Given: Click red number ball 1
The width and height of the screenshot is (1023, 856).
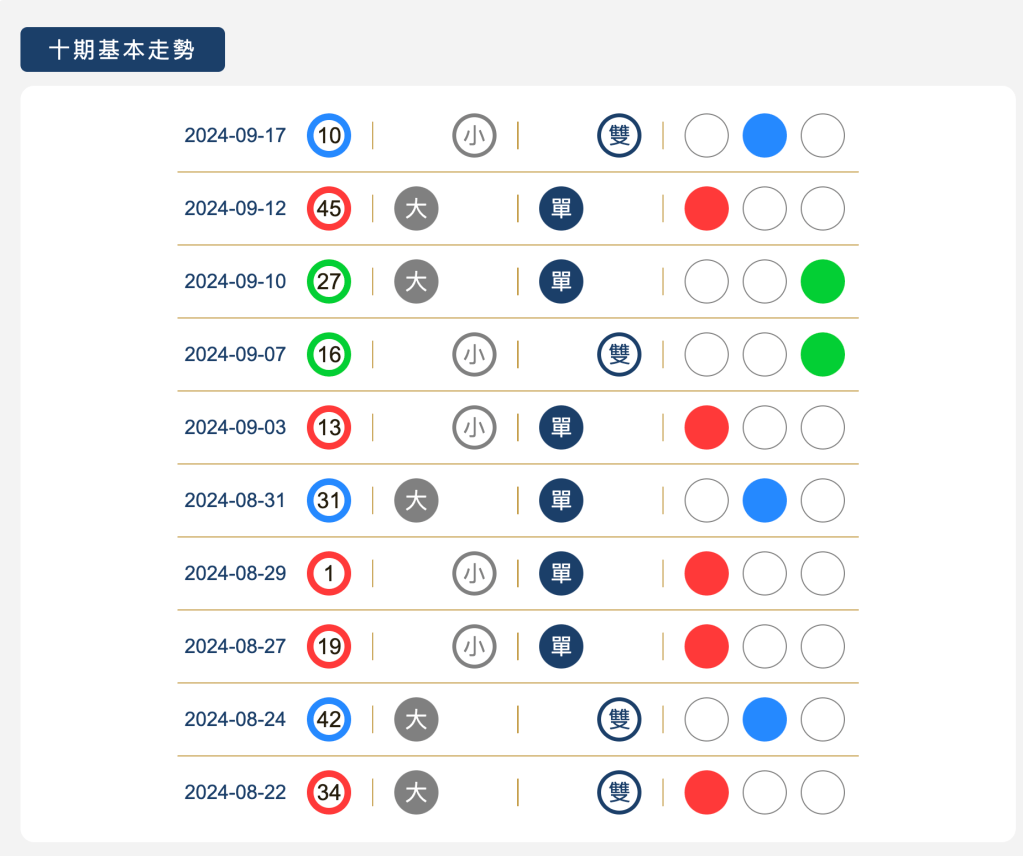Looking at the screenshot, I should pyautogui.click(x=329, y=574).
